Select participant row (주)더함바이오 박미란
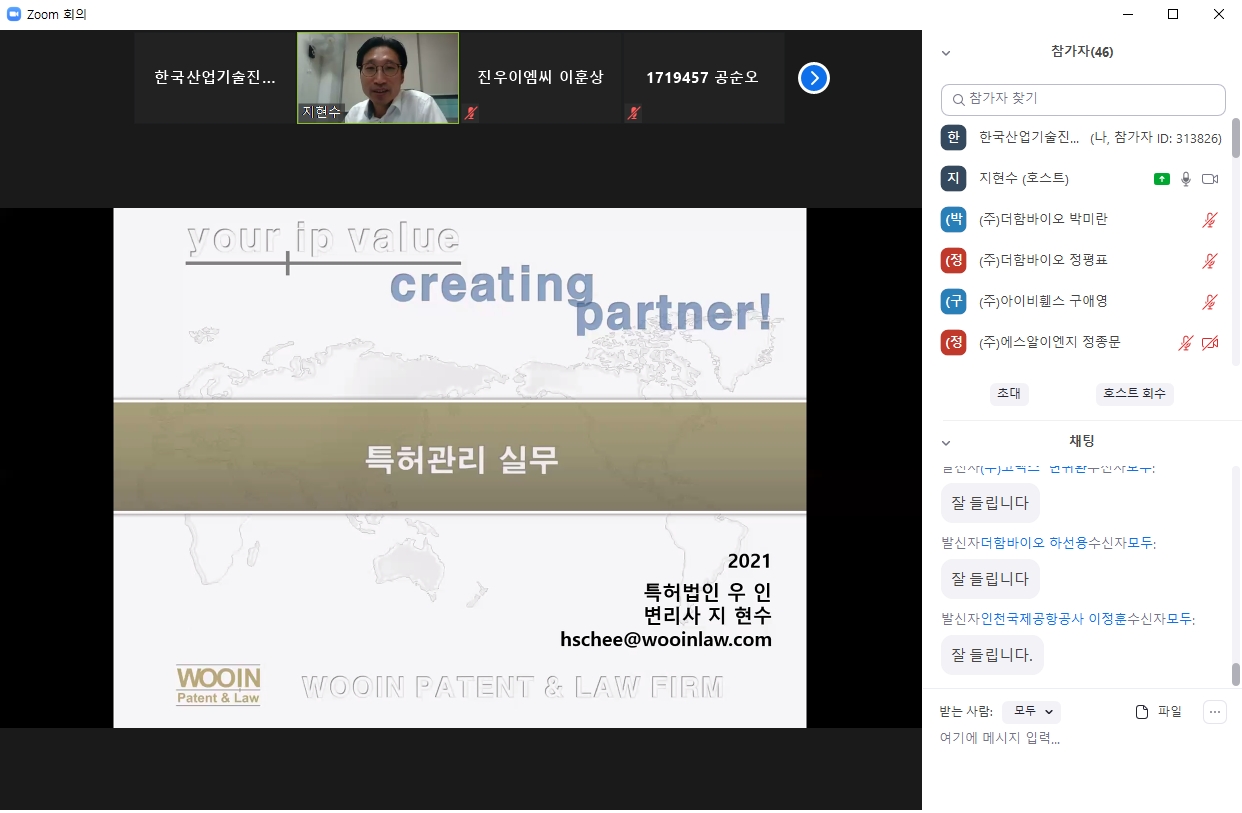 (1083, 220)
